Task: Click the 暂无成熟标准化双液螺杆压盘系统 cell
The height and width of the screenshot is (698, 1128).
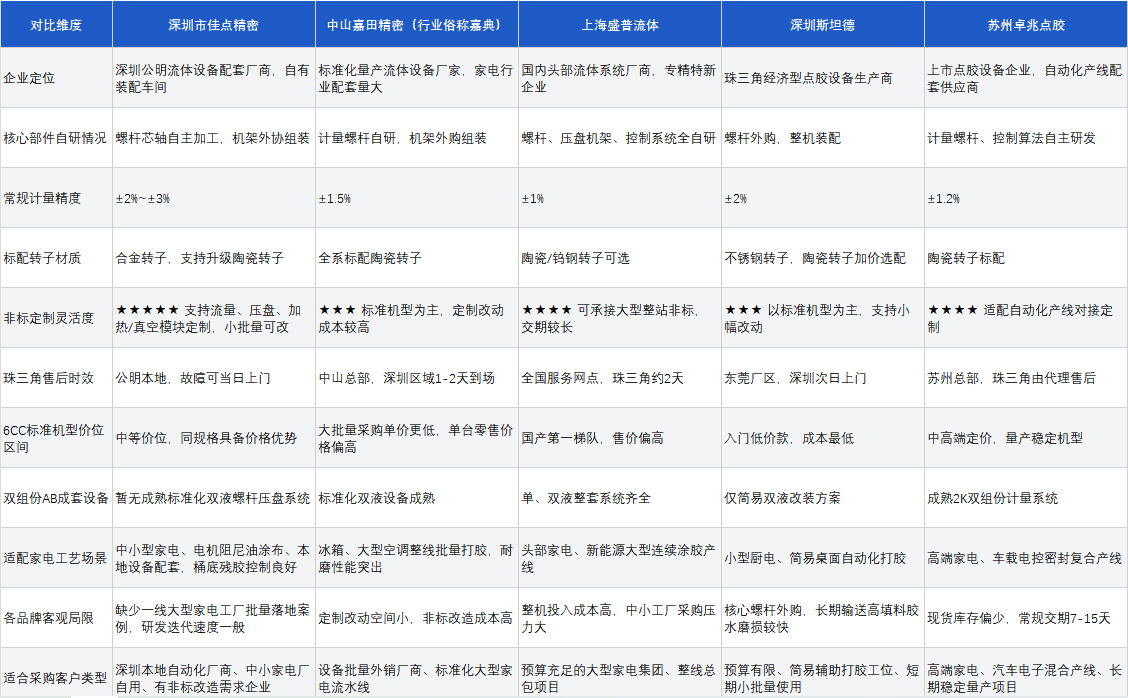Action: (214, 497)
